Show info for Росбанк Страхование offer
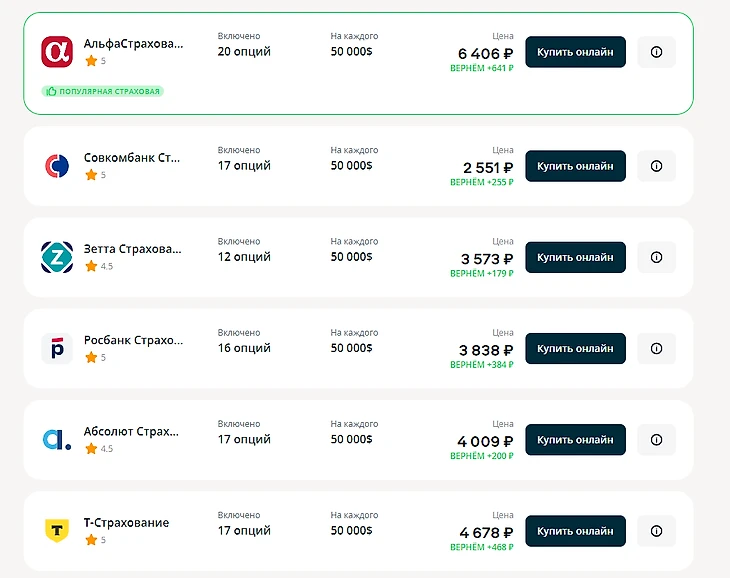Viewport: 730px width, 578px height. pyautogui.click(x=656, y=348)
